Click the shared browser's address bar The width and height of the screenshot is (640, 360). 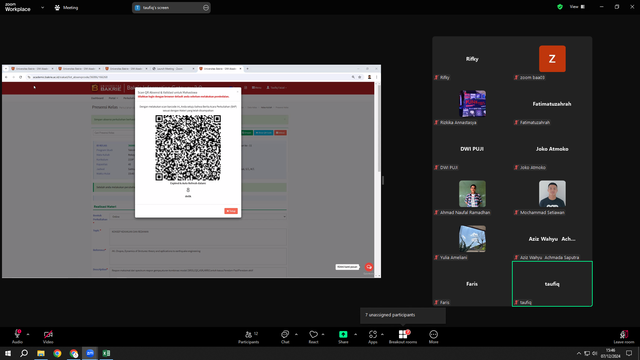[188, 77]
